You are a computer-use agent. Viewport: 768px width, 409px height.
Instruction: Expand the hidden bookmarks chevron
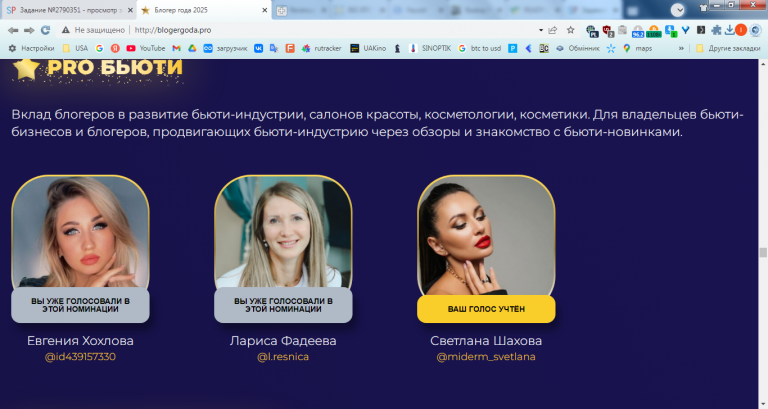pos(681,48)
